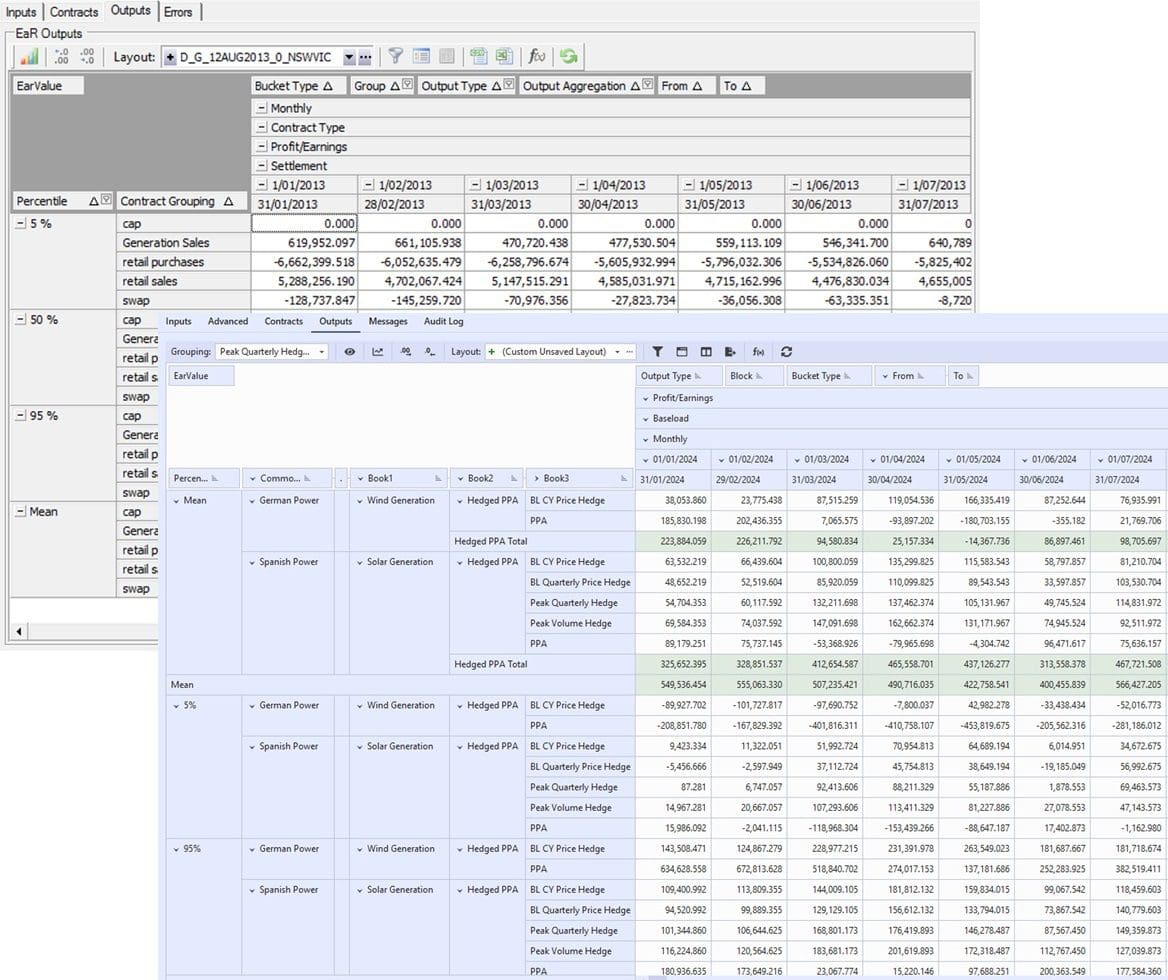Open layout ellipsis button in back window
The height and width of the screenshot is (980, 1168).
pos(365,57)
